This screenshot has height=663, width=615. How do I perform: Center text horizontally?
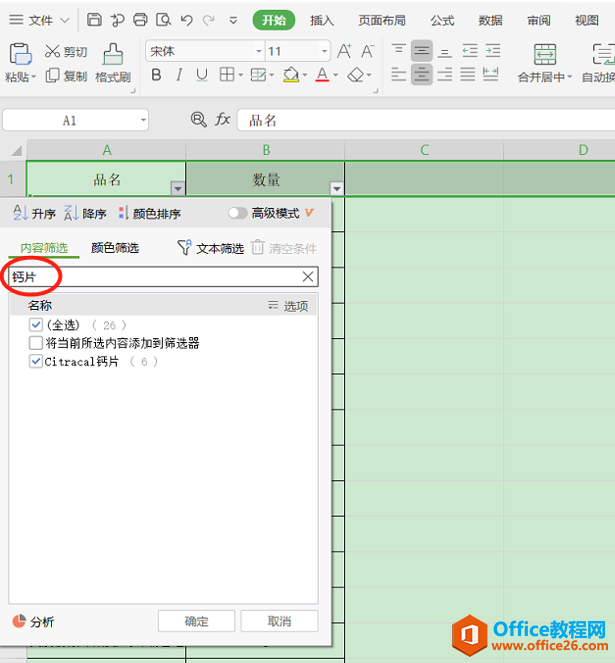click(421, 75)
